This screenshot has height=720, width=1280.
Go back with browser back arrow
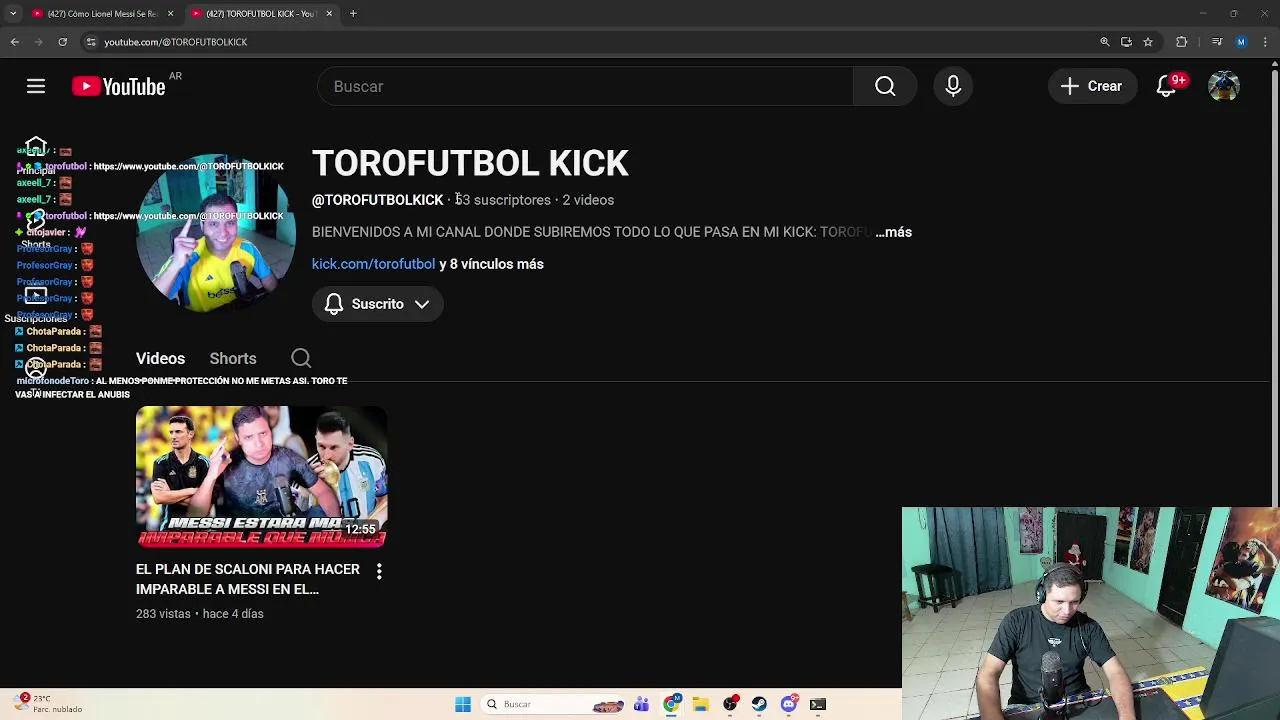point(14,42)
